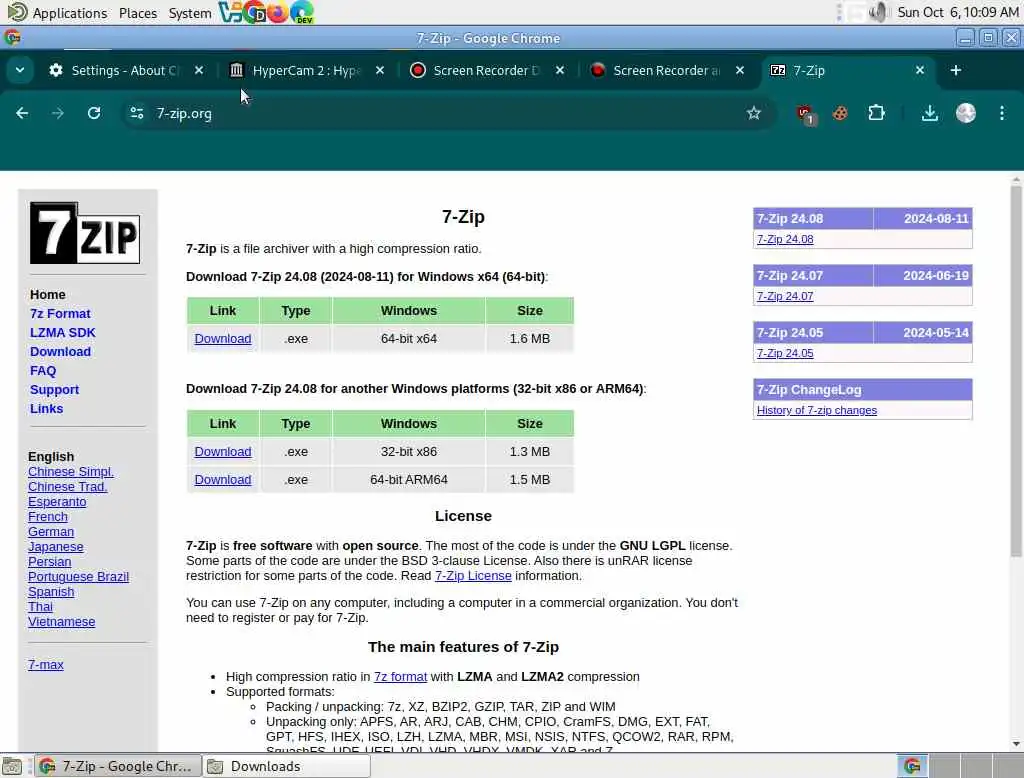Open History of 7-zip changes link
This screenshot has width=1024, height=778.
816,410
